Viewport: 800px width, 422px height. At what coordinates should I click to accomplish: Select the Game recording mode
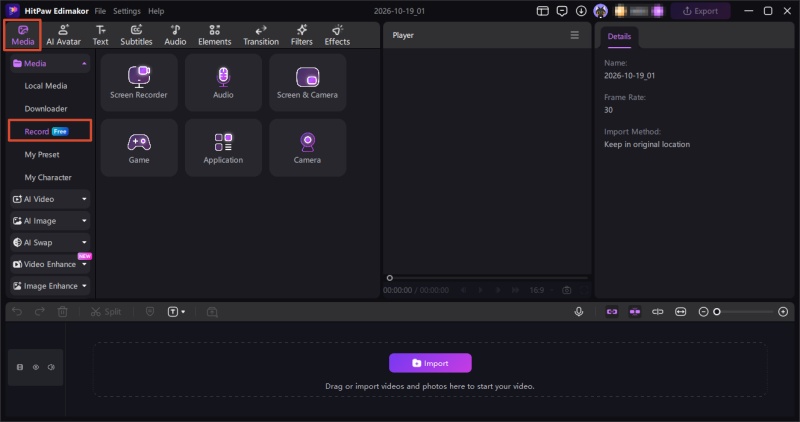tap(139, 148)
